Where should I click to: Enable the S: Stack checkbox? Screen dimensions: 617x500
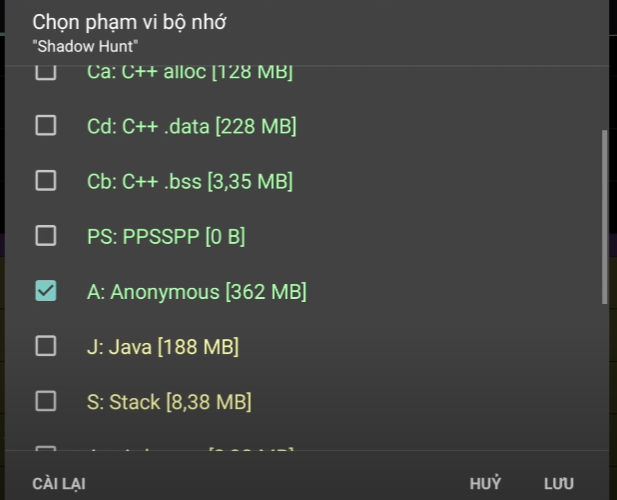point(46,401)
